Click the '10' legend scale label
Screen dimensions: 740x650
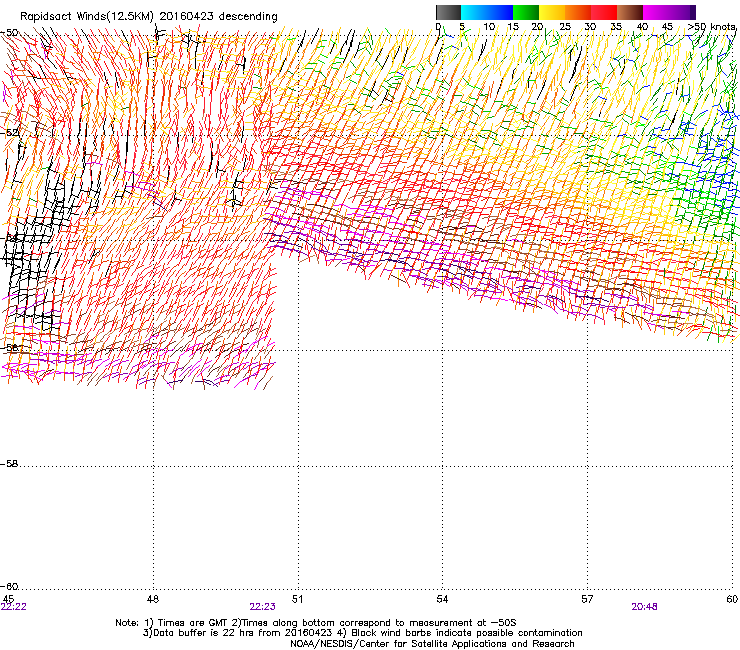click(489, 27)
